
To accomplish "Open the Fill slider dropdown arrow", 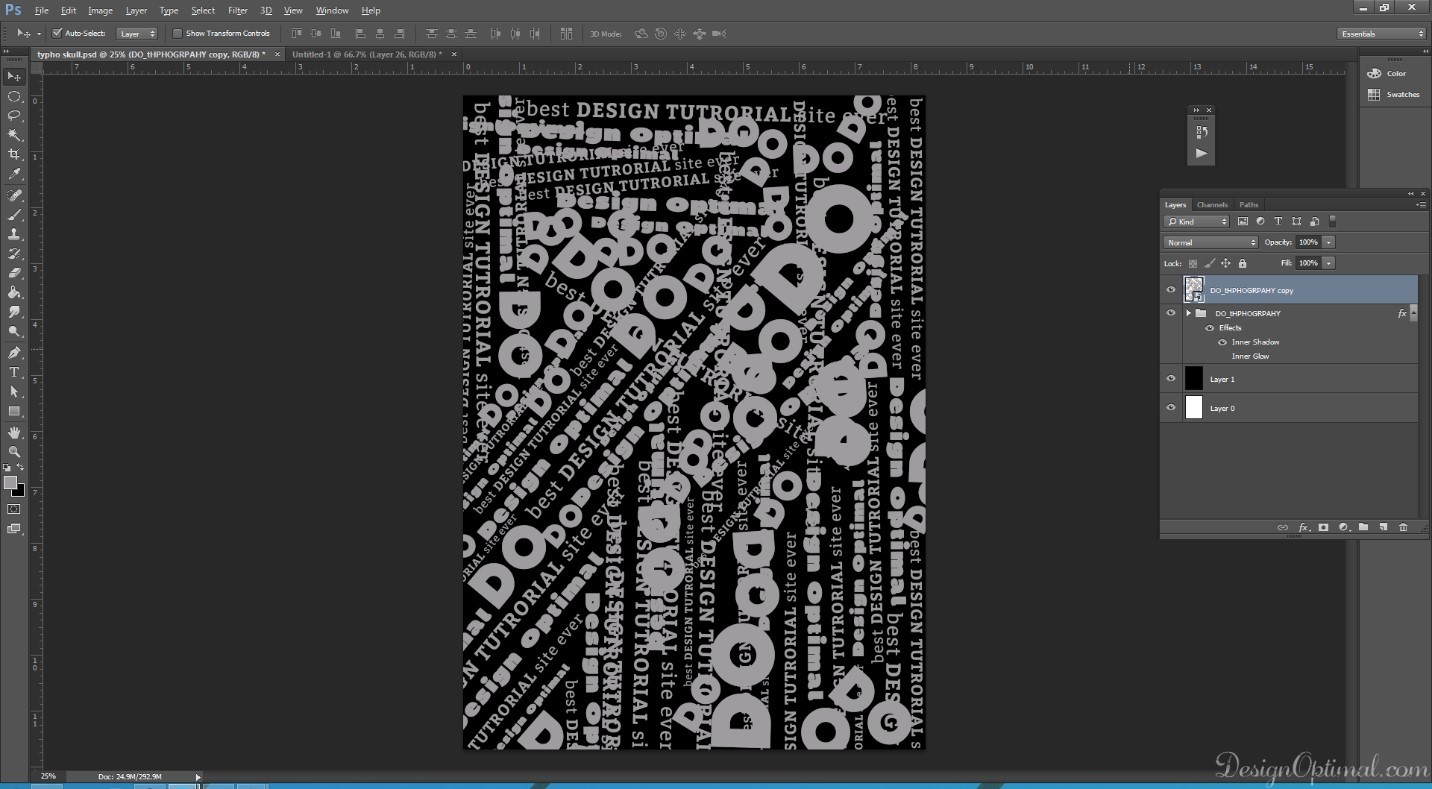I will pyautogui.click(x=1328, y=263).
